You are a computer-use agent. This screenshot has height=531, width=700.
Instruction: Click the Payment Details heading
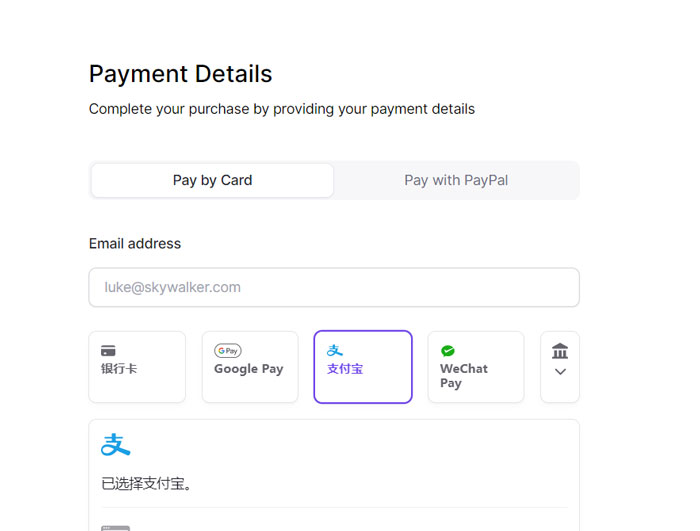(x=180, y=74)
